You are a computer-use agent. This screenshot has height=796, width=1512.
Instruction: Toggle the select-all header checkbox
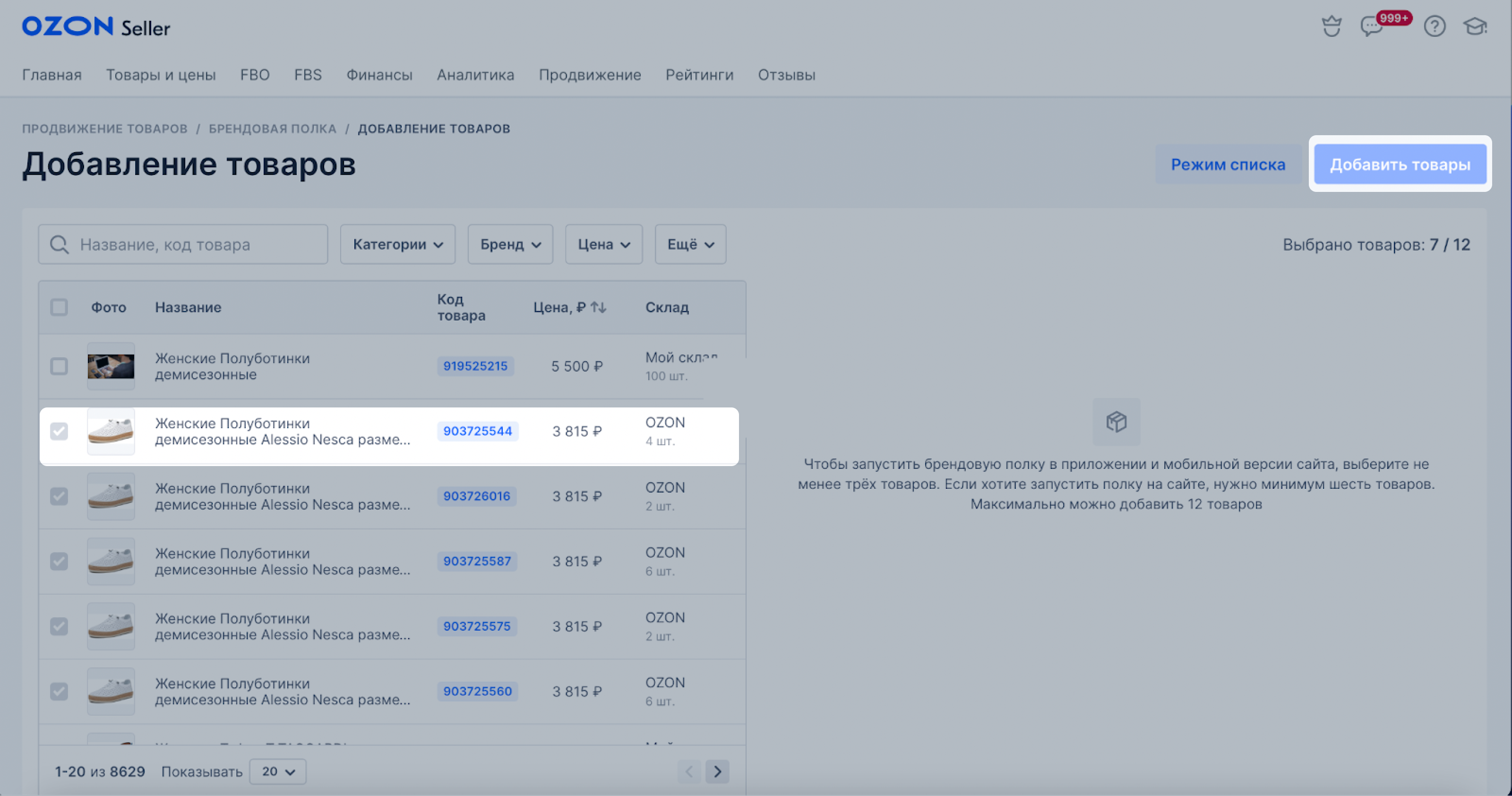(59, 307)
